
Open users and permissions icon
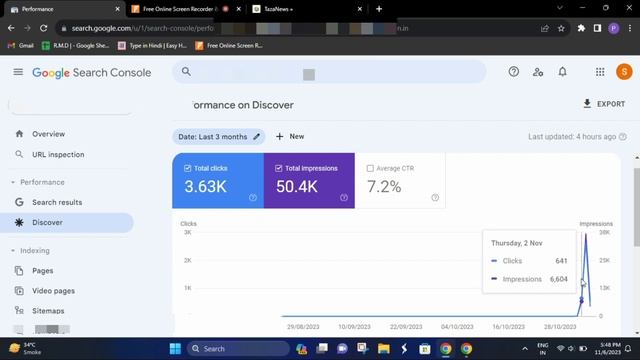tap(538, 72)
